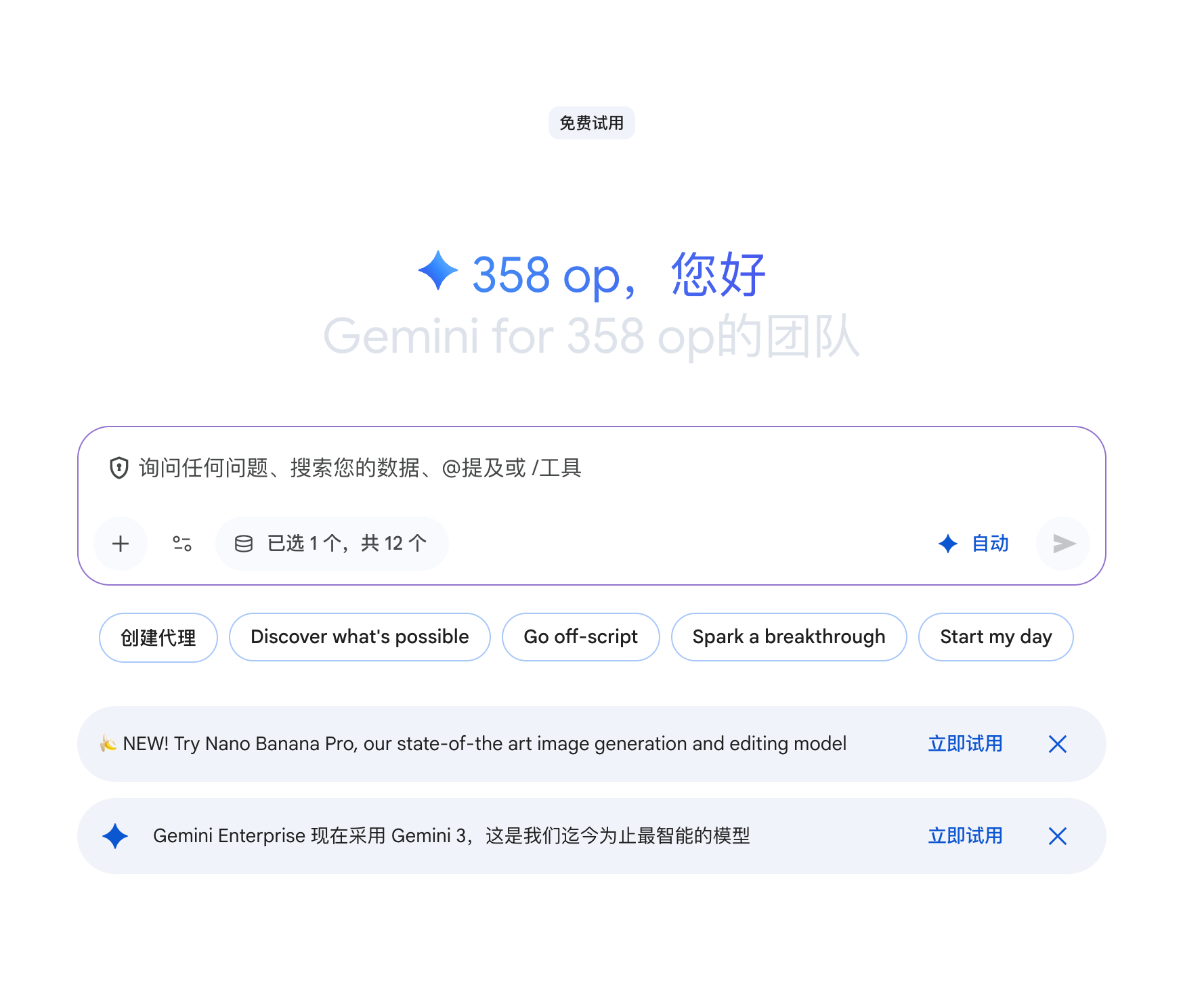Click the shield privacy icon in prompt box
1204x983 pixels.
[x=119, y=468]
